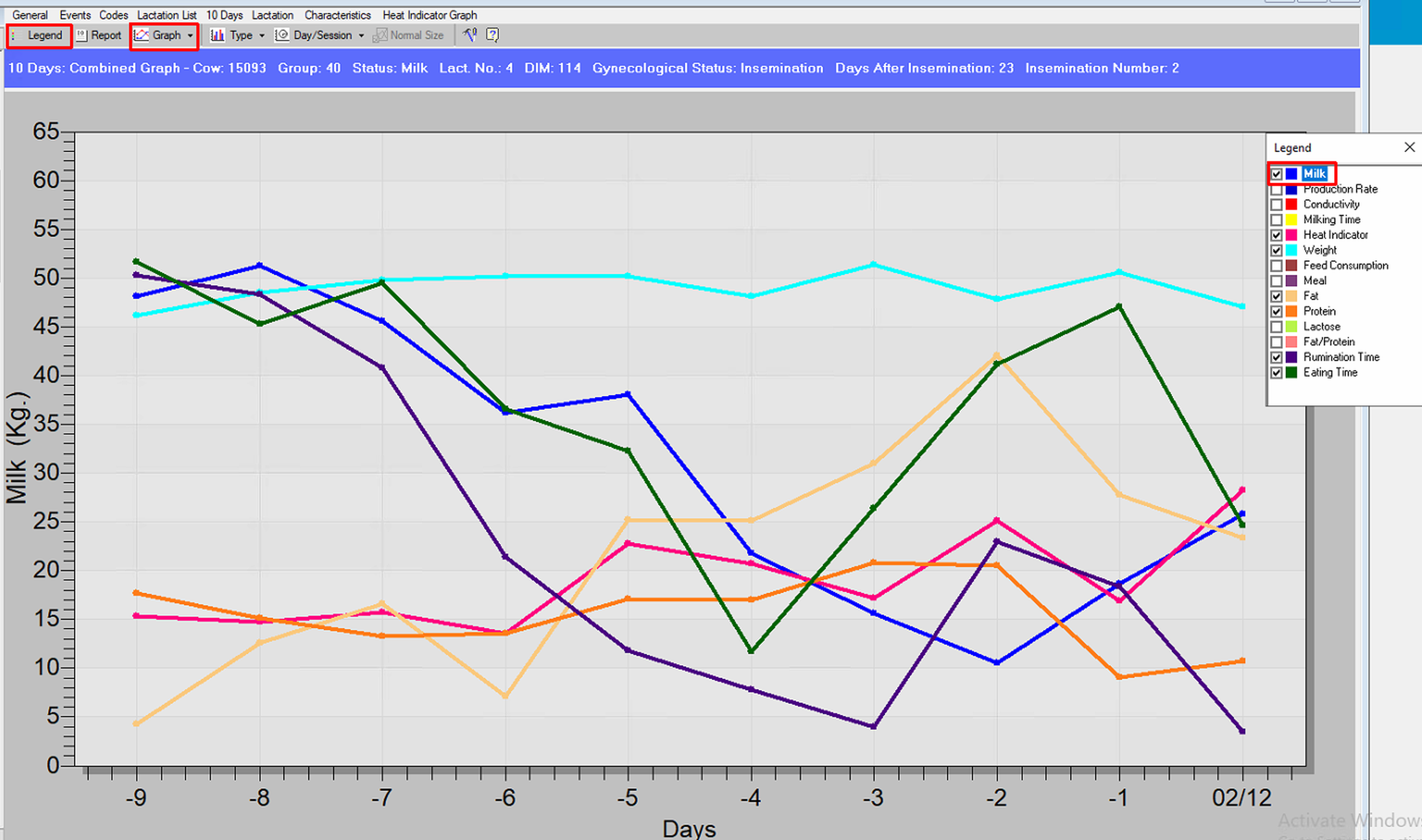Screen dimensions: 1422x840
Task: Open the Heat Indicator Graph menu
Action: click(x=429, y=15)
